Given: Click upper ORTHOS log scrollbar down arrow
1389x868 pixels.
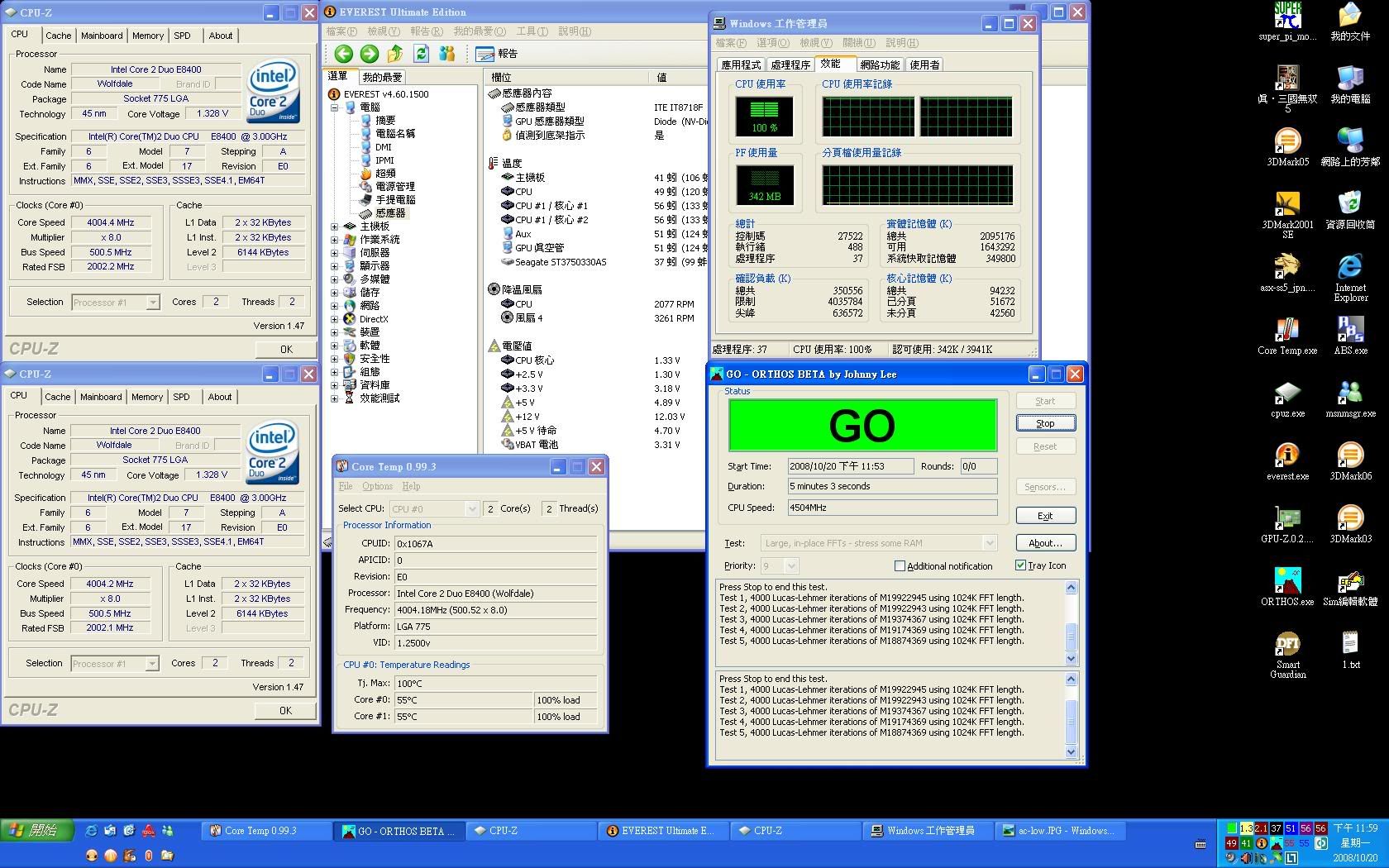Looking at the screenshot, I should pos(1071,659).
